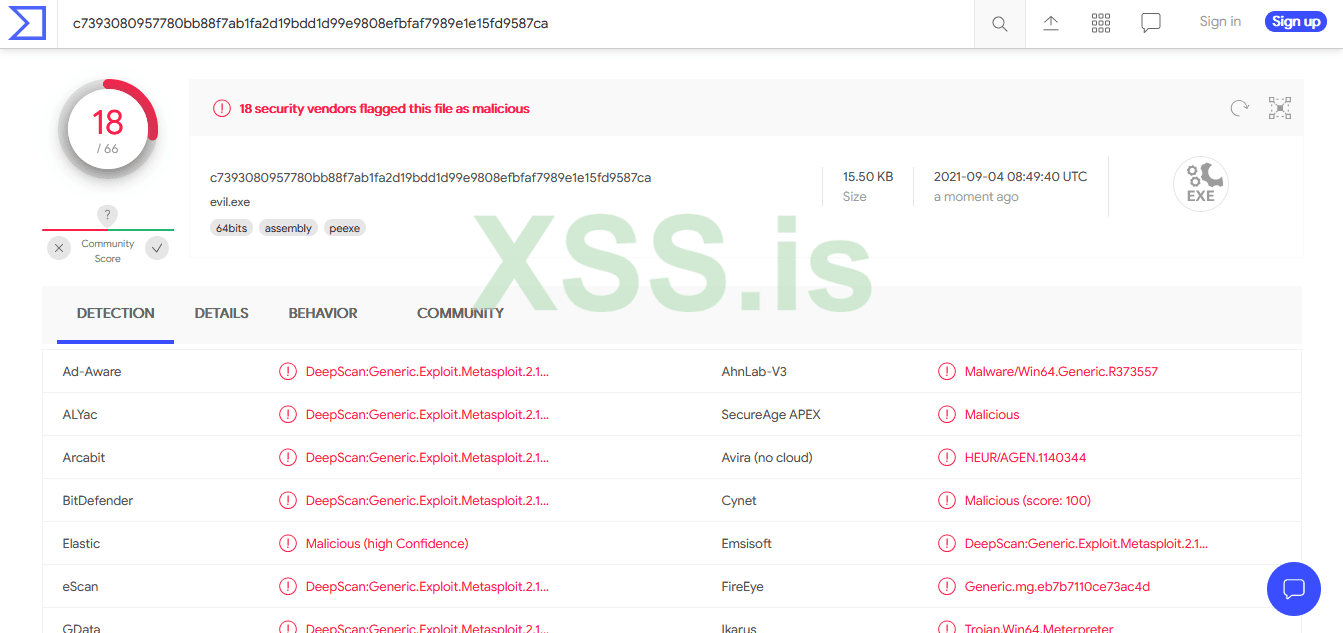Click Malicious (score: 100) result

click(1027, 501)
